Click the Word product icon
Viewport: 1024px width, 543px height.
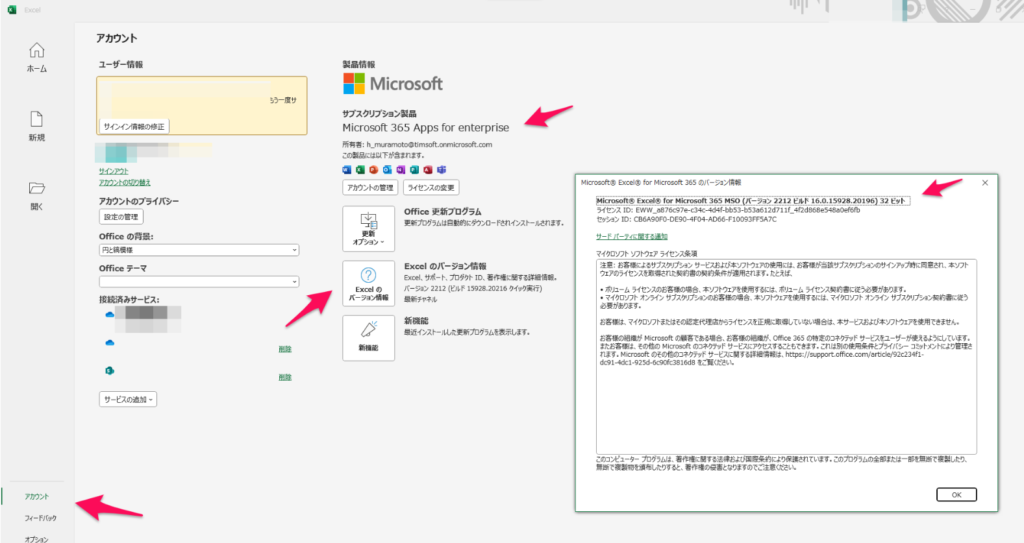pyautogui.click(x=347, y=170)
